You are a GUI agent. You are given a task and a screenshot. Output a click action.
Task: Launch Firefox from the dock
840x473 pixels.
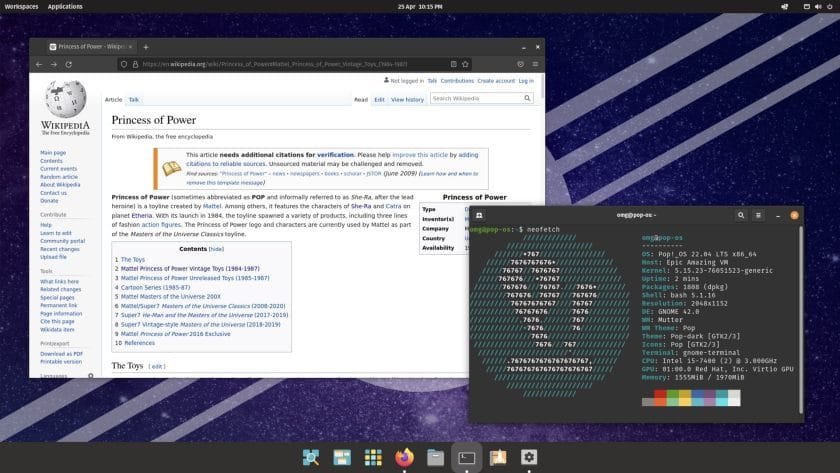coord(404,457)
